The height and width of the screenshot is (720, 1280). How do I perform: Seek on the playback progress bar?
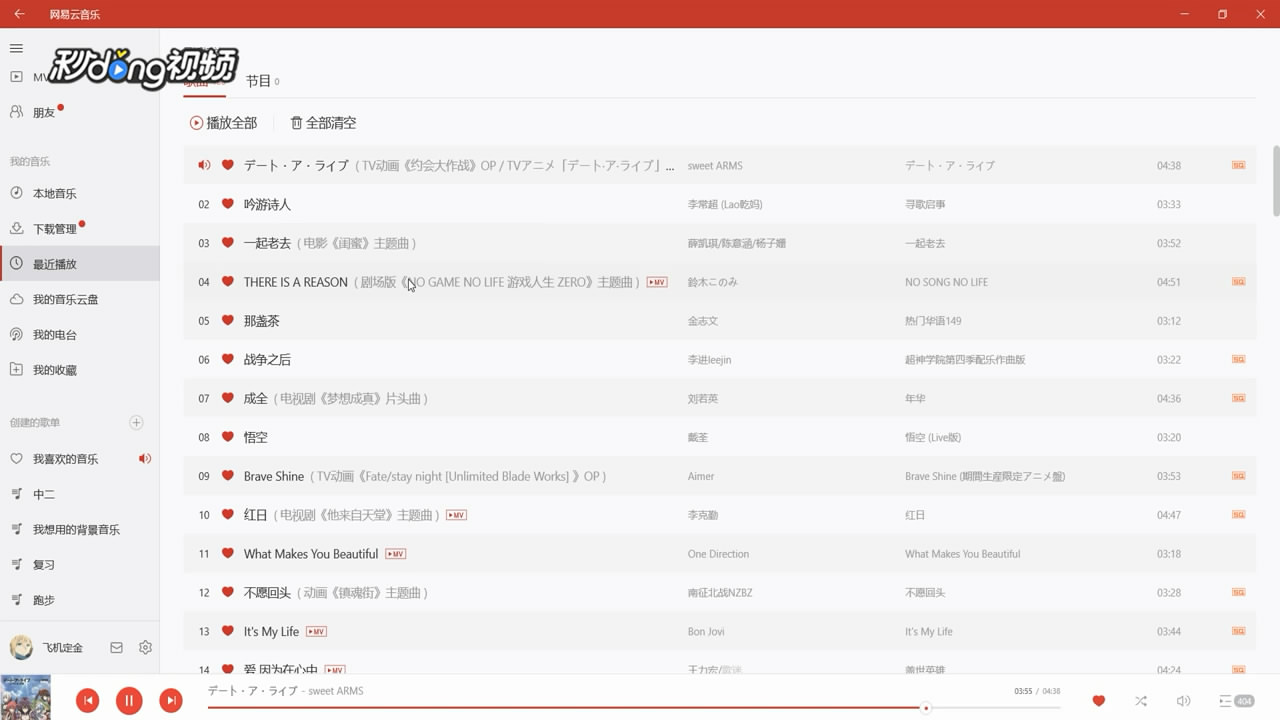pyautogui.click(x=634, y=708)
